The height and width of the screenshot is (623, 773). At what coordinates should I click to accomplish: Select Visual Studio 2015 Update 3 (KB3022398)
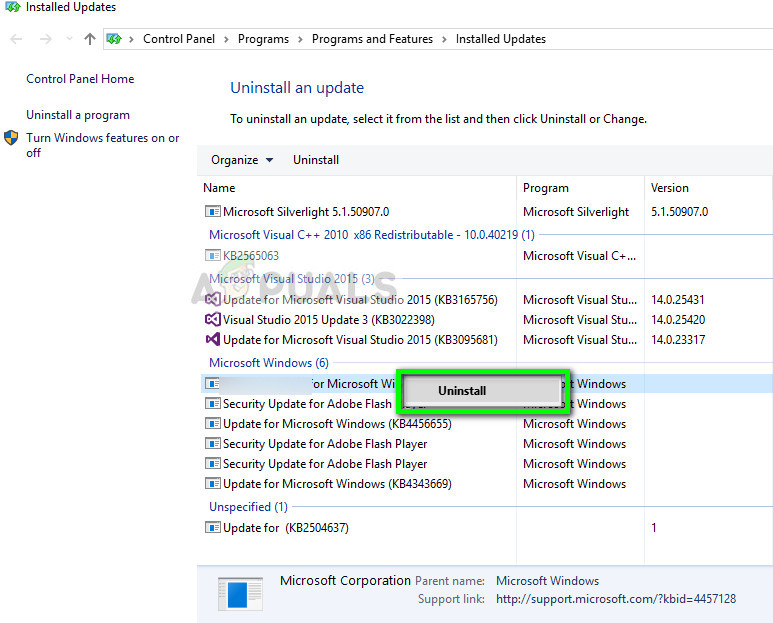[328, 320]
